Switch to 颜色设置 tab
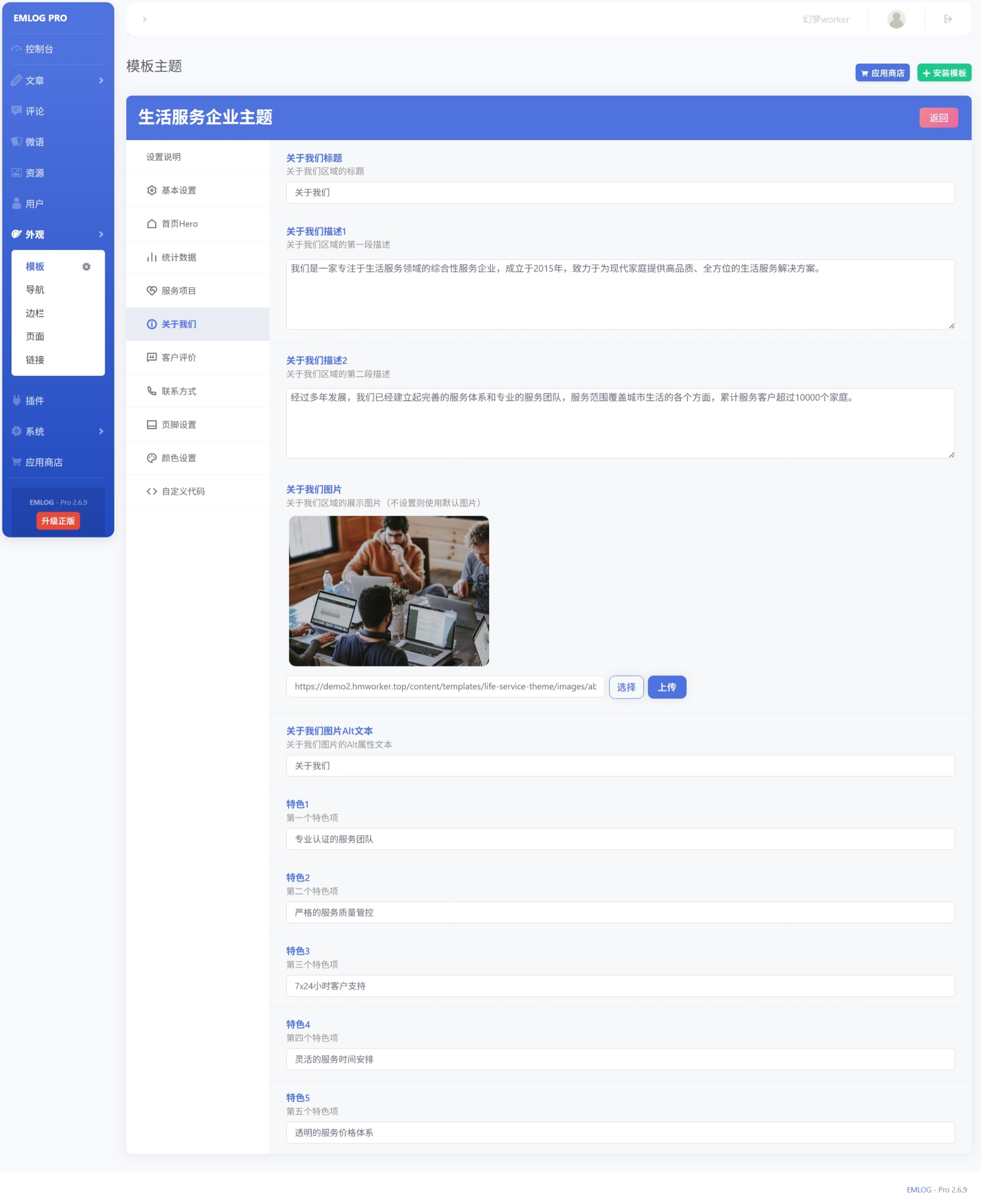 point(179,457)
